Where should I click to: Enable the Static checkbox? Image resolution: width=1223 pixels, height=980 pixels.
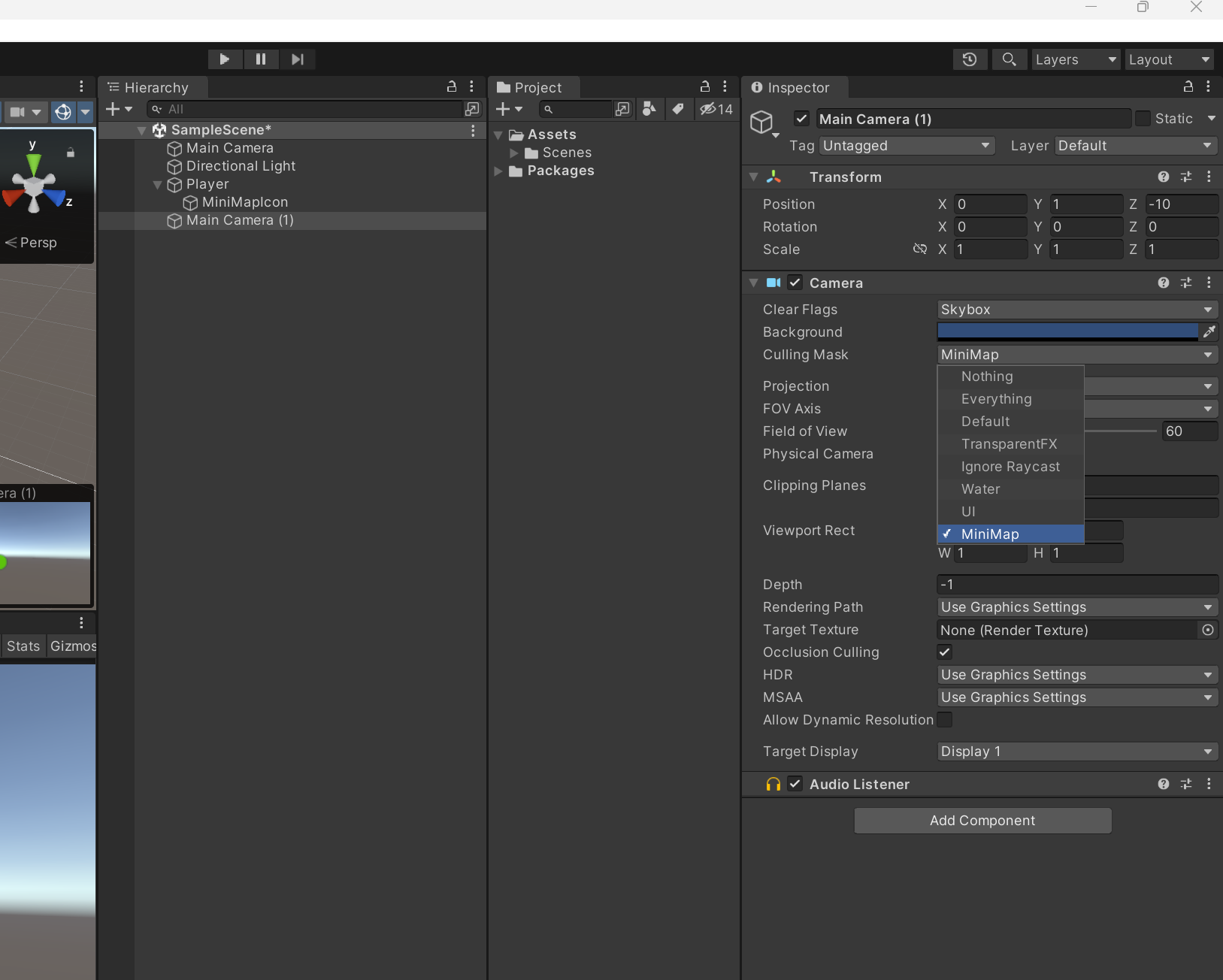pos(1143,119)
